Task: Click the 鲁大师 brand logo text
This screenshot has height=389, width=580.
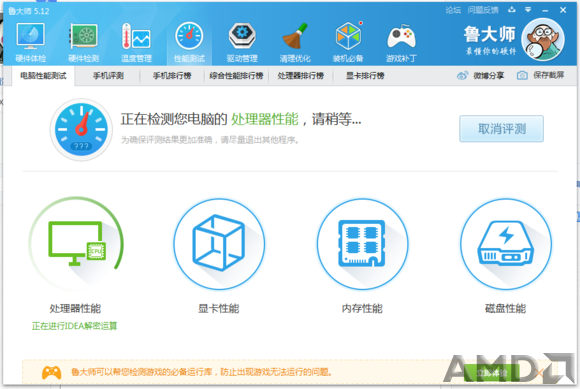Action: pyautogui.click(x=490, y=35)
